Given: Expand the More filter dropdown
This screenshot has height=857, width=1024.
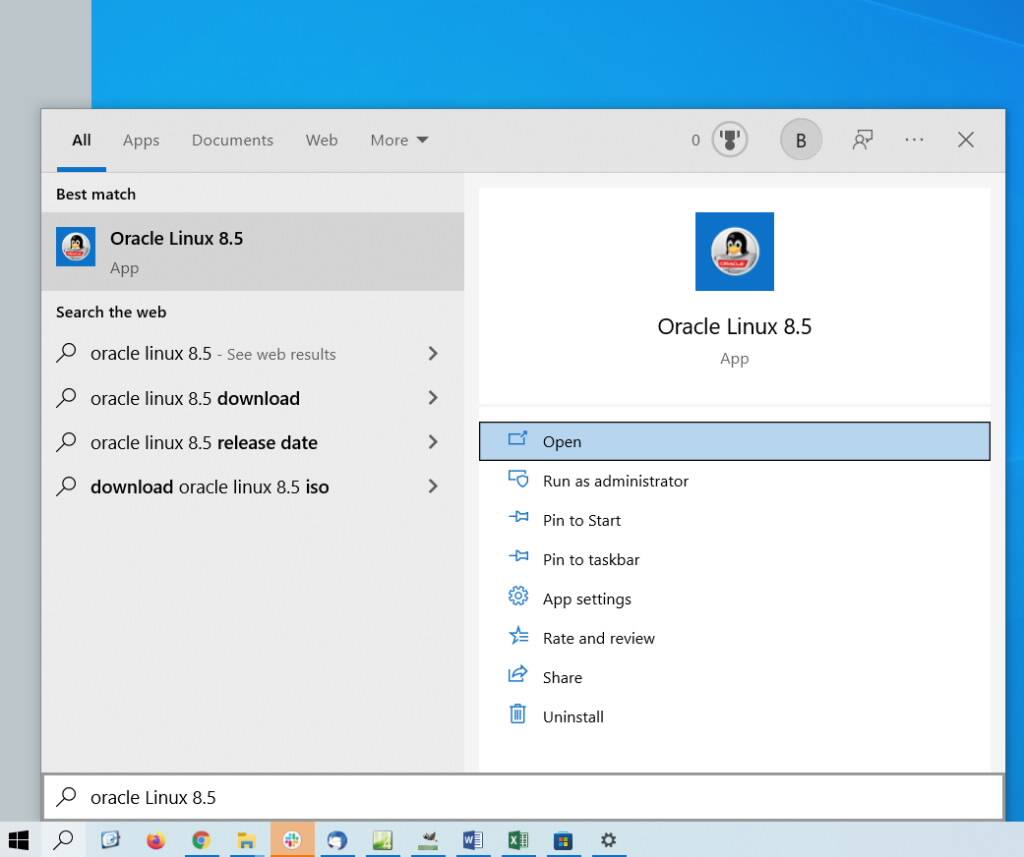Looking at the screenshot, I should [x=398, y=140].
